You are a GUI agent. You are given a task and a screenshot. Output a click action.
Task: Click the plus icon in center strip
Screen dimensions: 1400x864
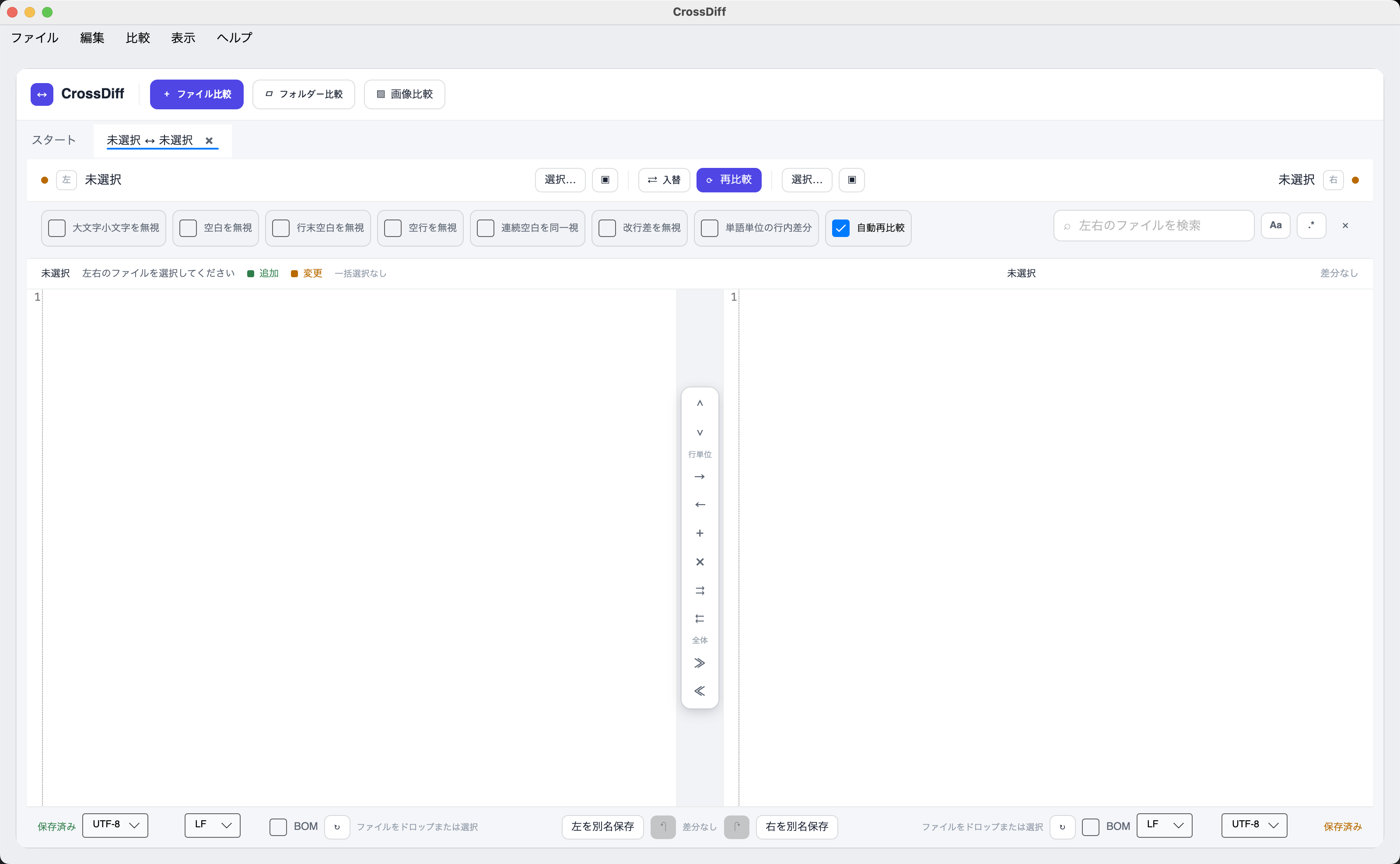pyautogui.click(x=700, y=533)
